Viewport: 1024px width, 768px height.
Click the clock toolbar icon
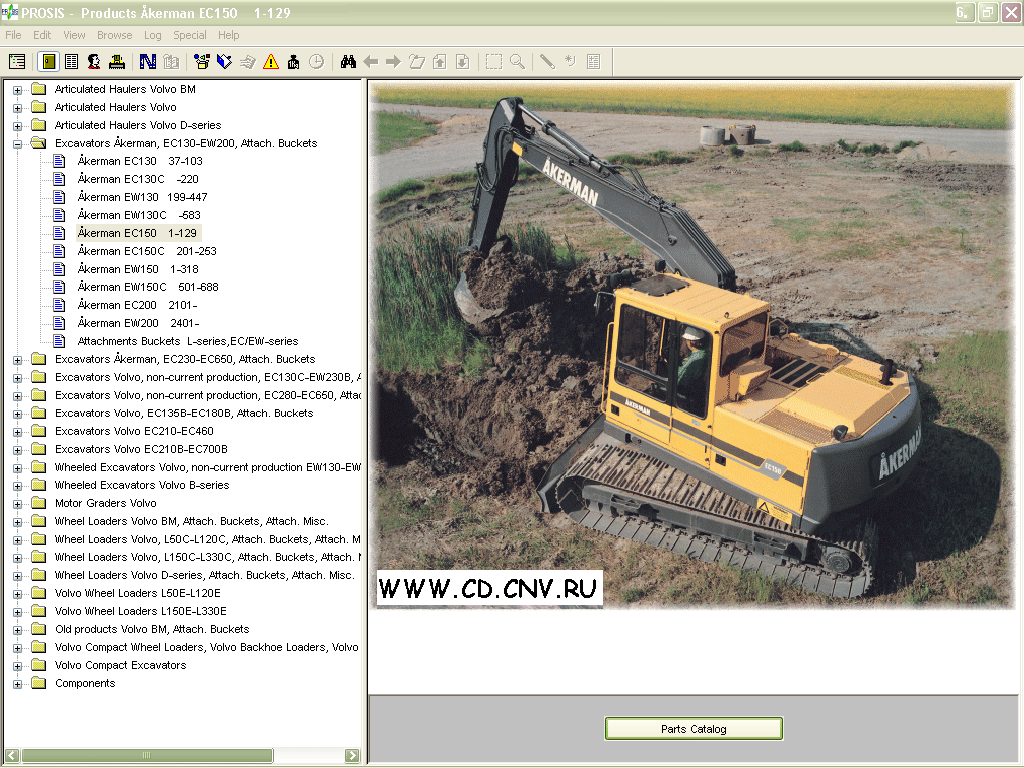316,61
